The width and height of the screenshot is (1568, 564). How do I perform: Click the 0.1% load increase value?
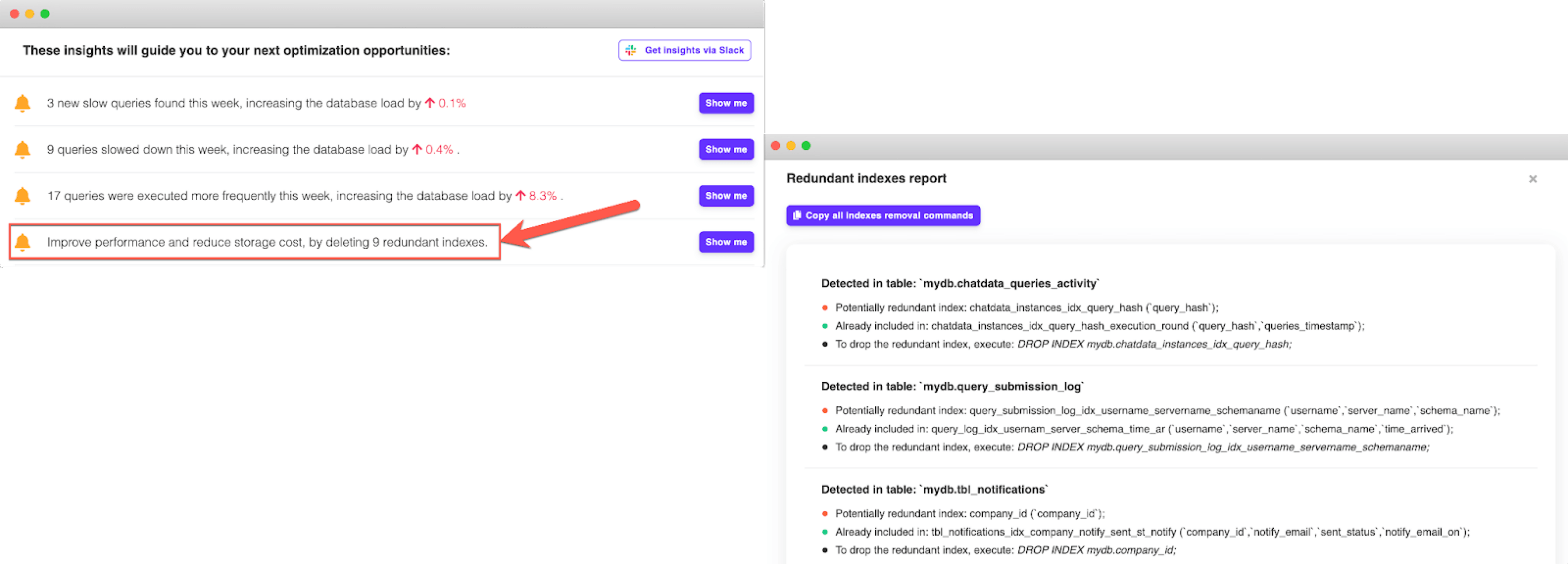pyautogui.click(x=452, y=103)
